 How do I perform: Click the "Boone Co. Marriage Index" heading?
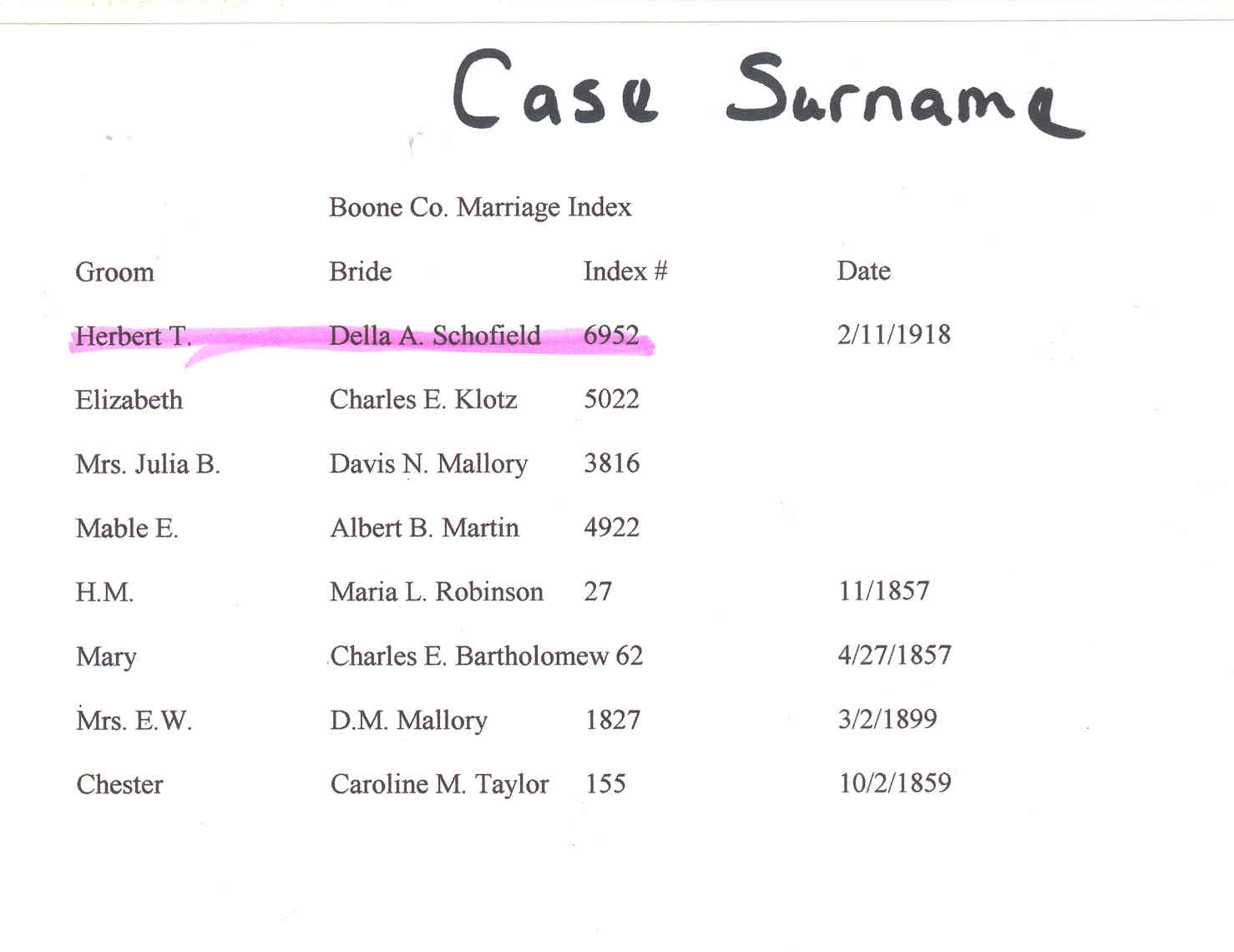click(x=479, y=207)
